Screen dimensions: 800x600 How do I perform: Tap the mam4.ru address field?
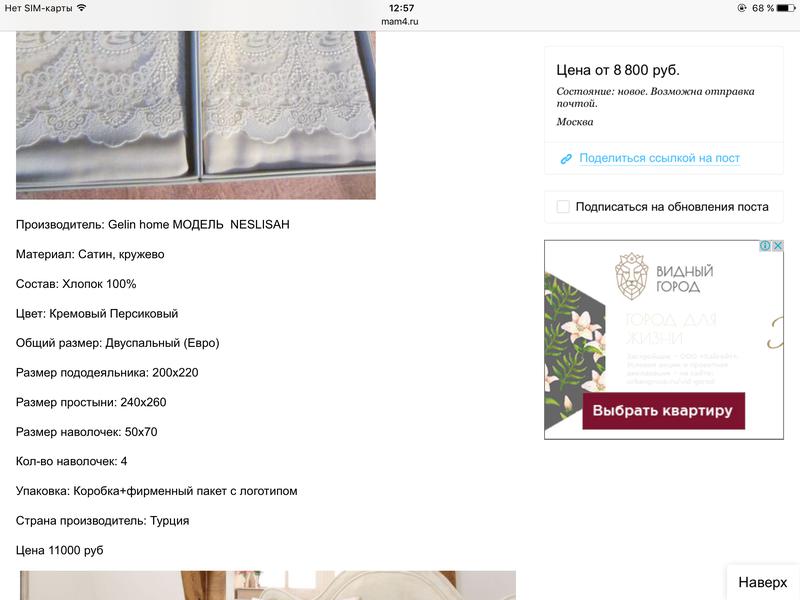399,21
